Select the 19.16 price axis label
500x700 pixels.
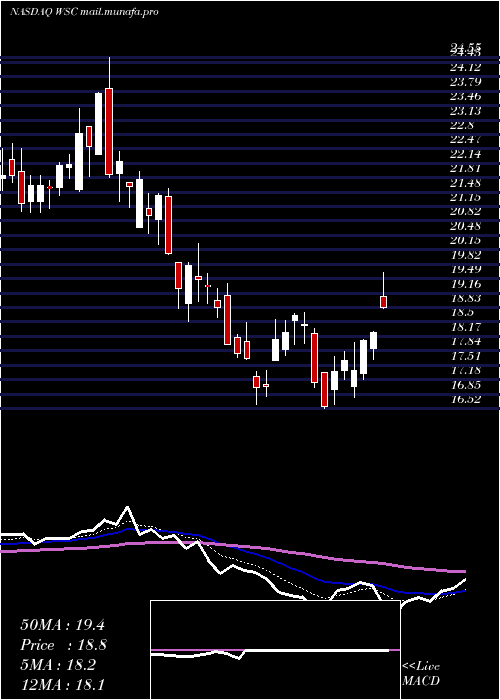point(466,283)
